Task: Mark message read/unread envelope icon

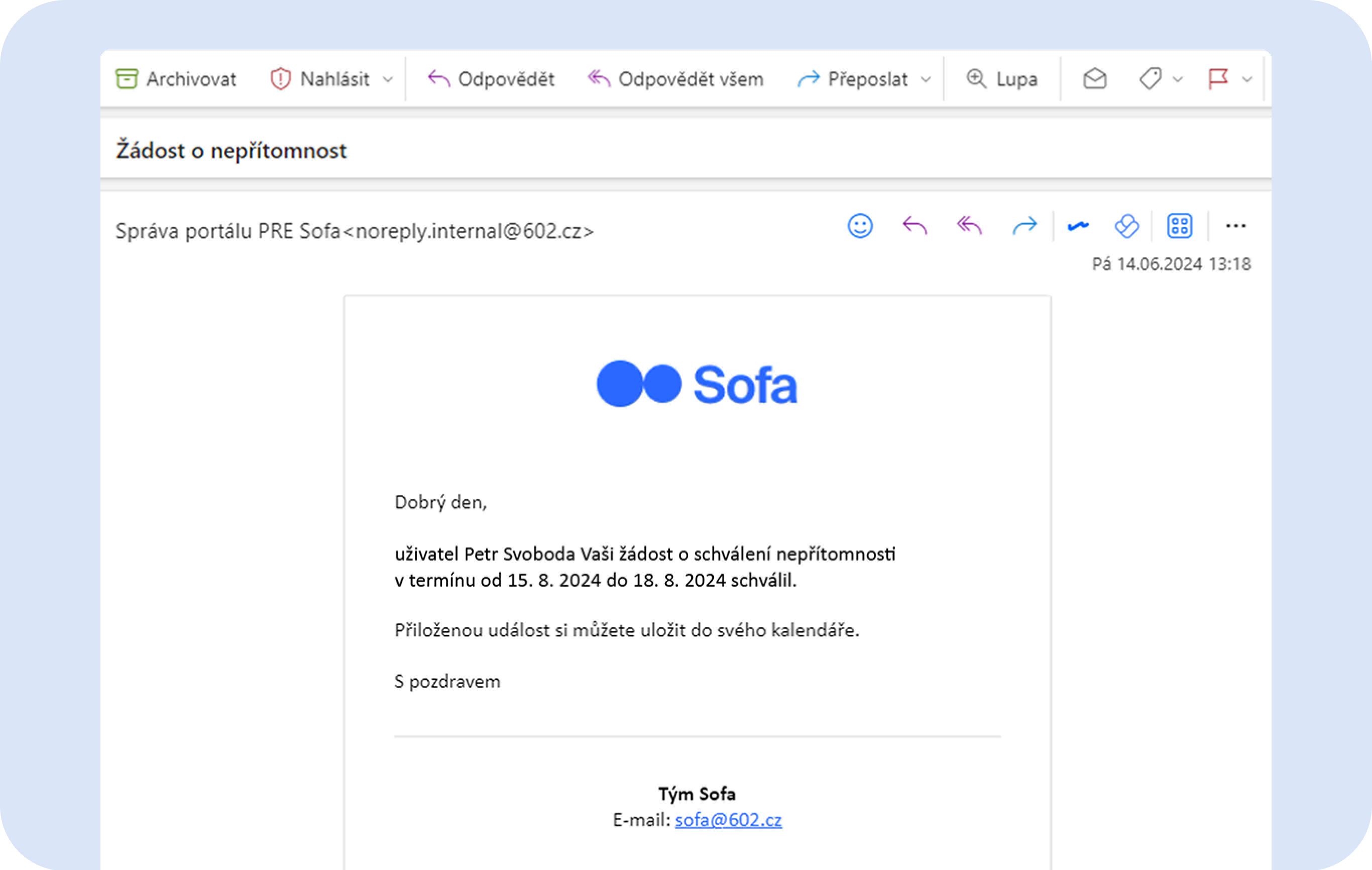Action: coord(1094,79)
